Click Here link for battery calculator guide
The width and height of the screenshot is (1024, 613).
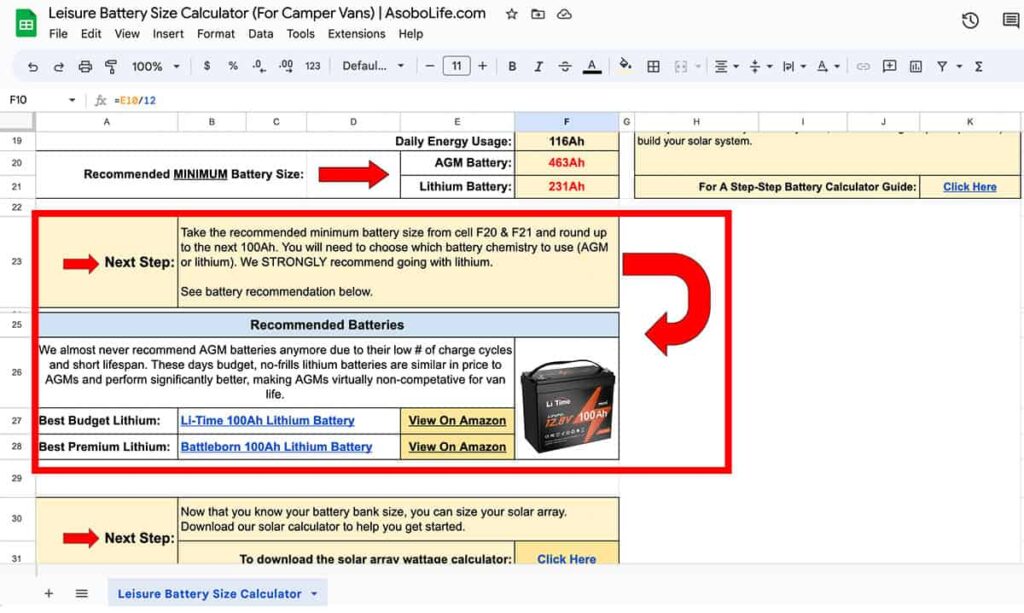(970, 187)
